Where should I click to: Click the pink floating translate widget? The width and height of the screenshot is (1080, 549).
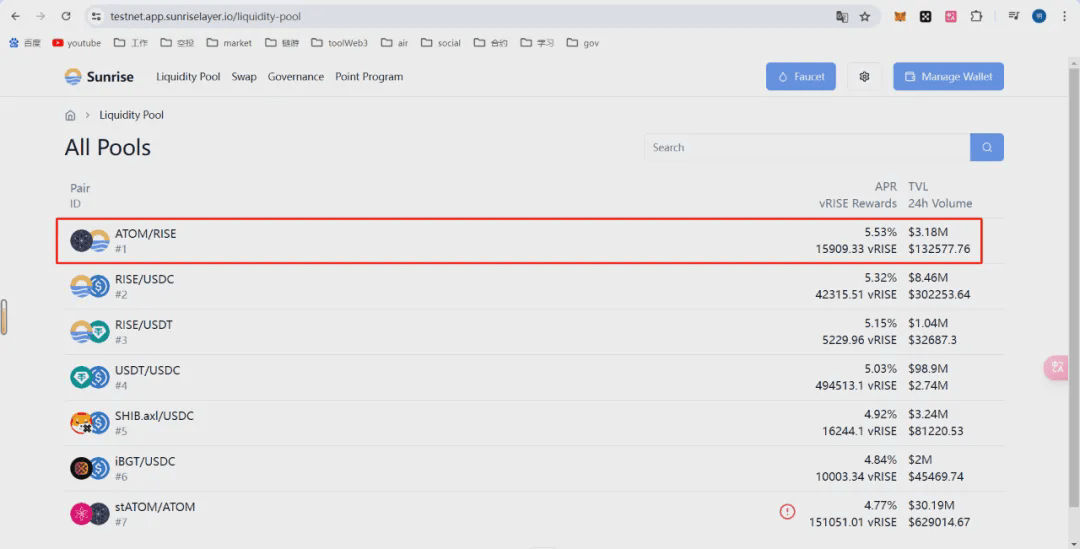point(1057,367)
